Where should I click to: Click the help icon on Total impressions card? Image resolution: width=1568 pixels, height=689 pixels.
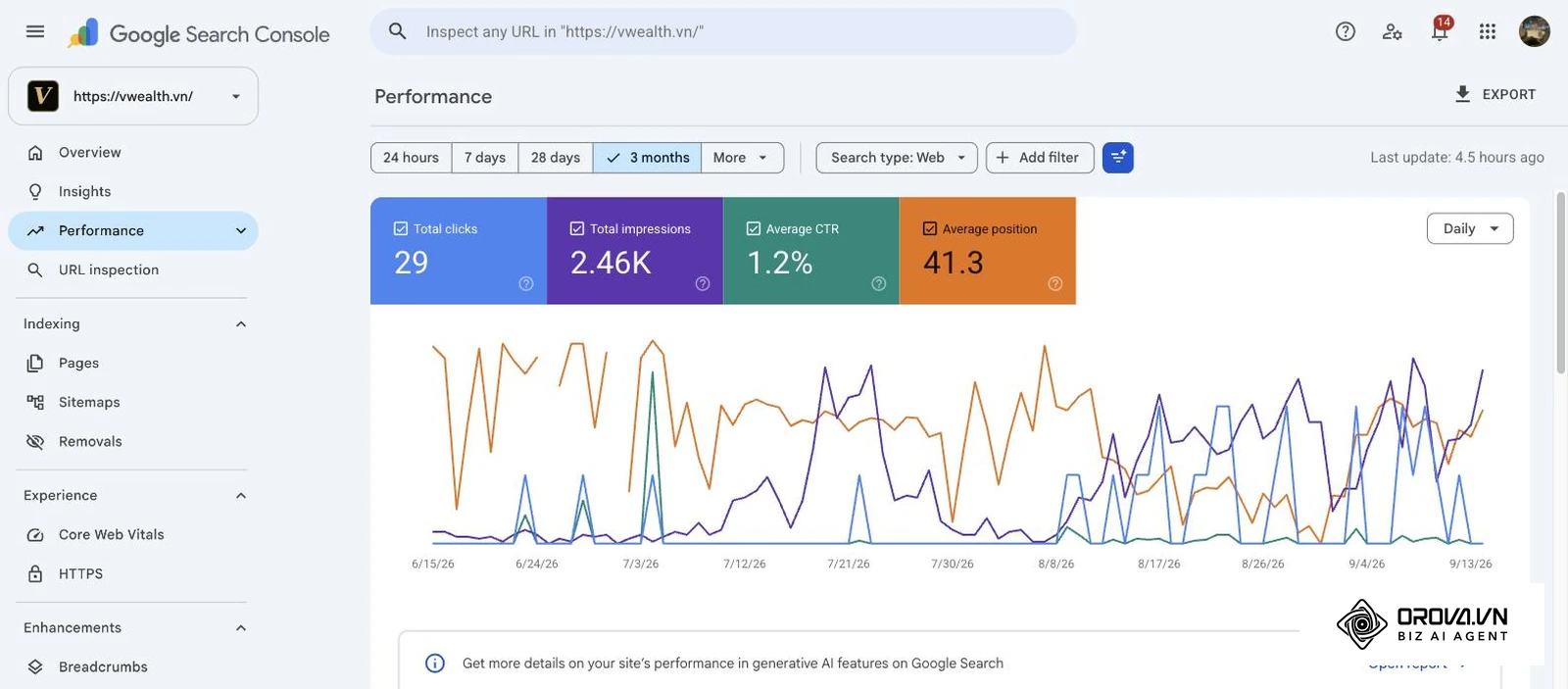703,283
